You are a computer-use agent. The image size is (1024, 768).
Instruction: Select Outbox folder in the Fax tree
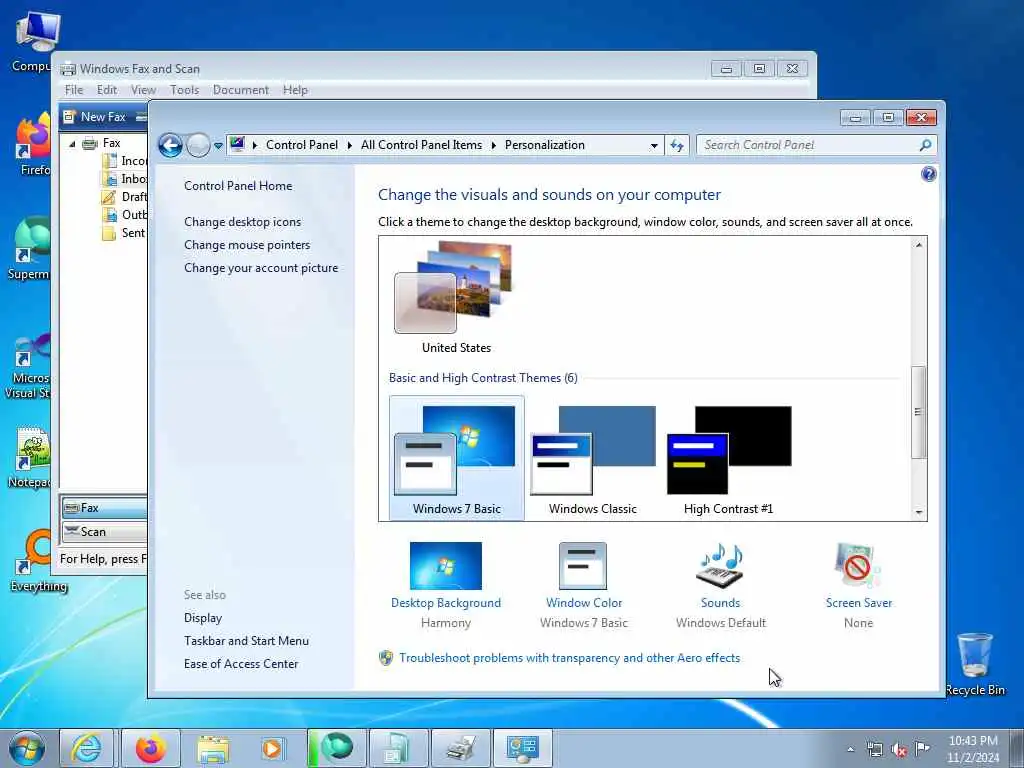pyautogui.click(x=125, y=215)
